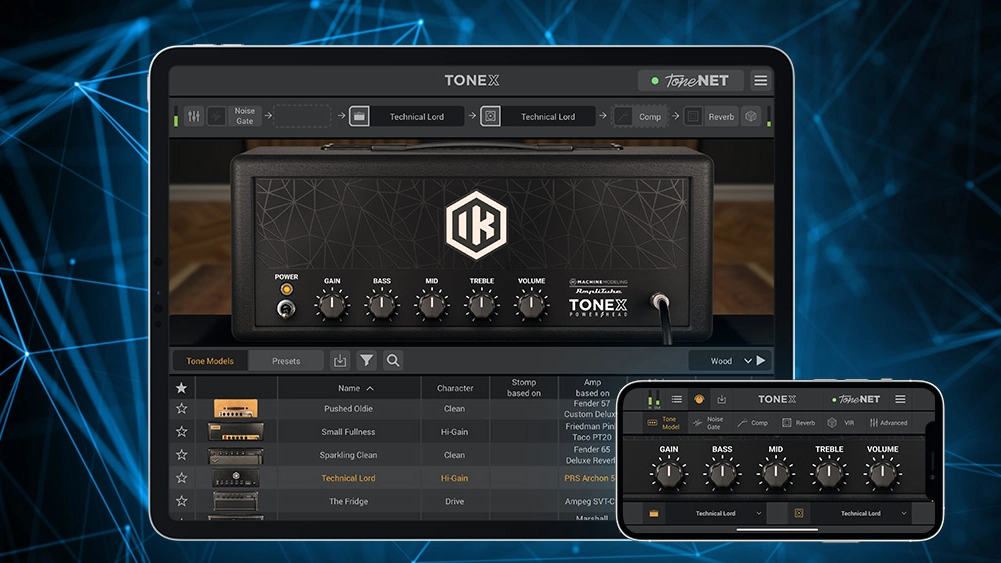Click the Drive character cell
Viewport: 1001px width, 563px height.
coord(455,501)
